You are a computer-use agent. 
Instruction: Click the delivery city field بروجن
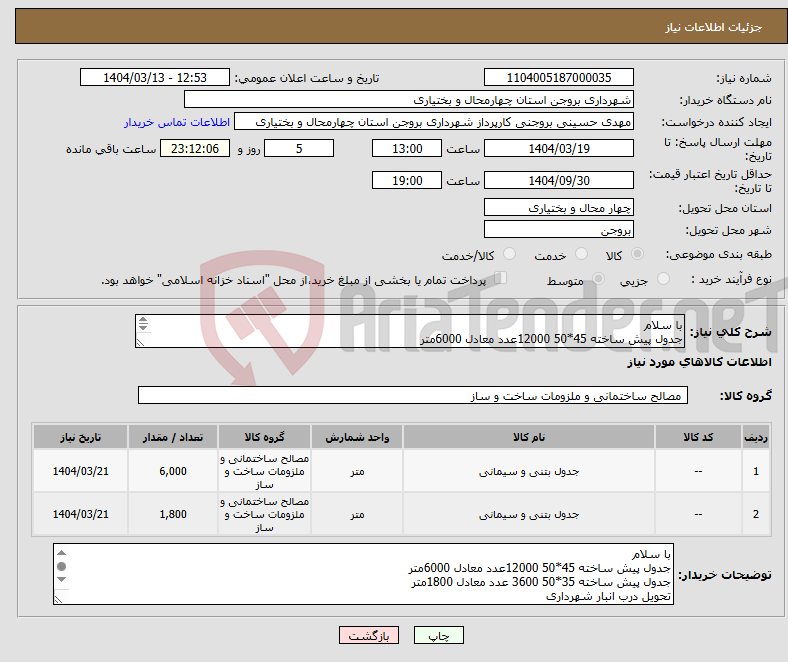(559, 229)
